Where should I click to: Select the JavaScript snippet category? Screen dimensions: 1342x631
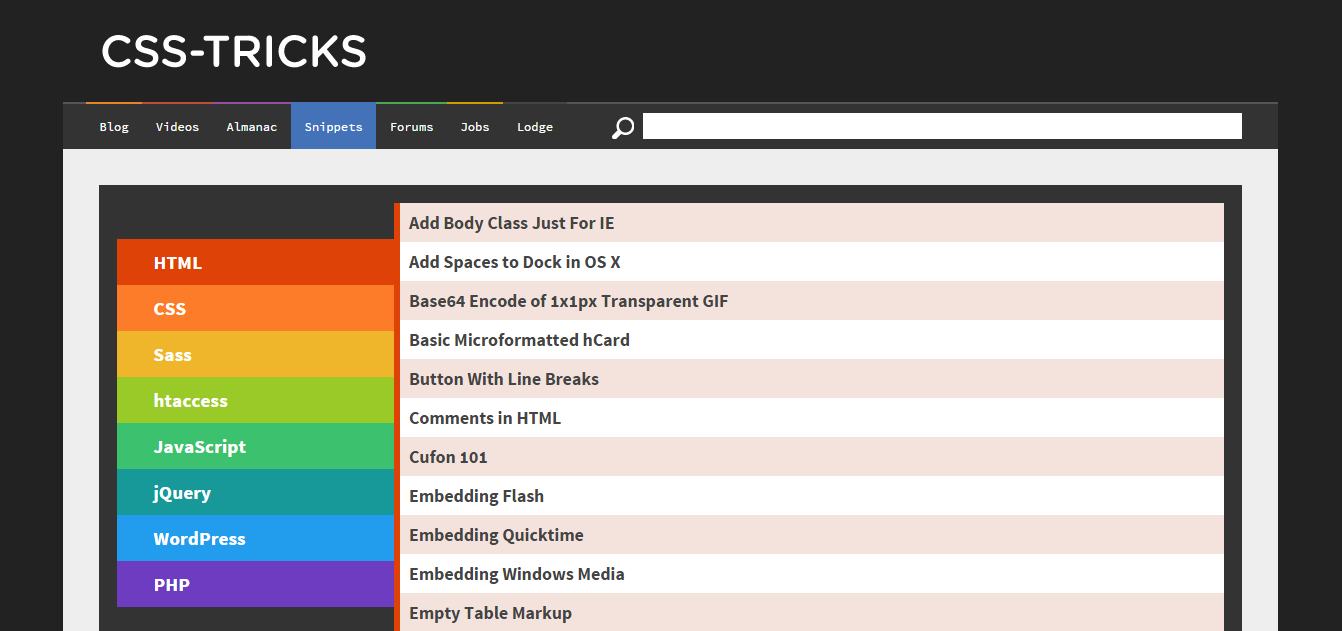pos(255,446)
